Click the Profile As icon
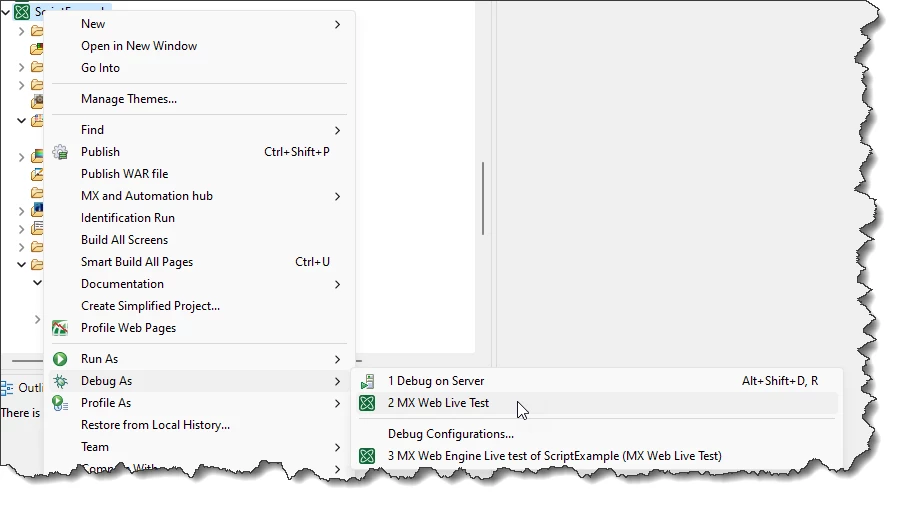The height and width of the screenshot is (505, 901). (x=60, y=403)
